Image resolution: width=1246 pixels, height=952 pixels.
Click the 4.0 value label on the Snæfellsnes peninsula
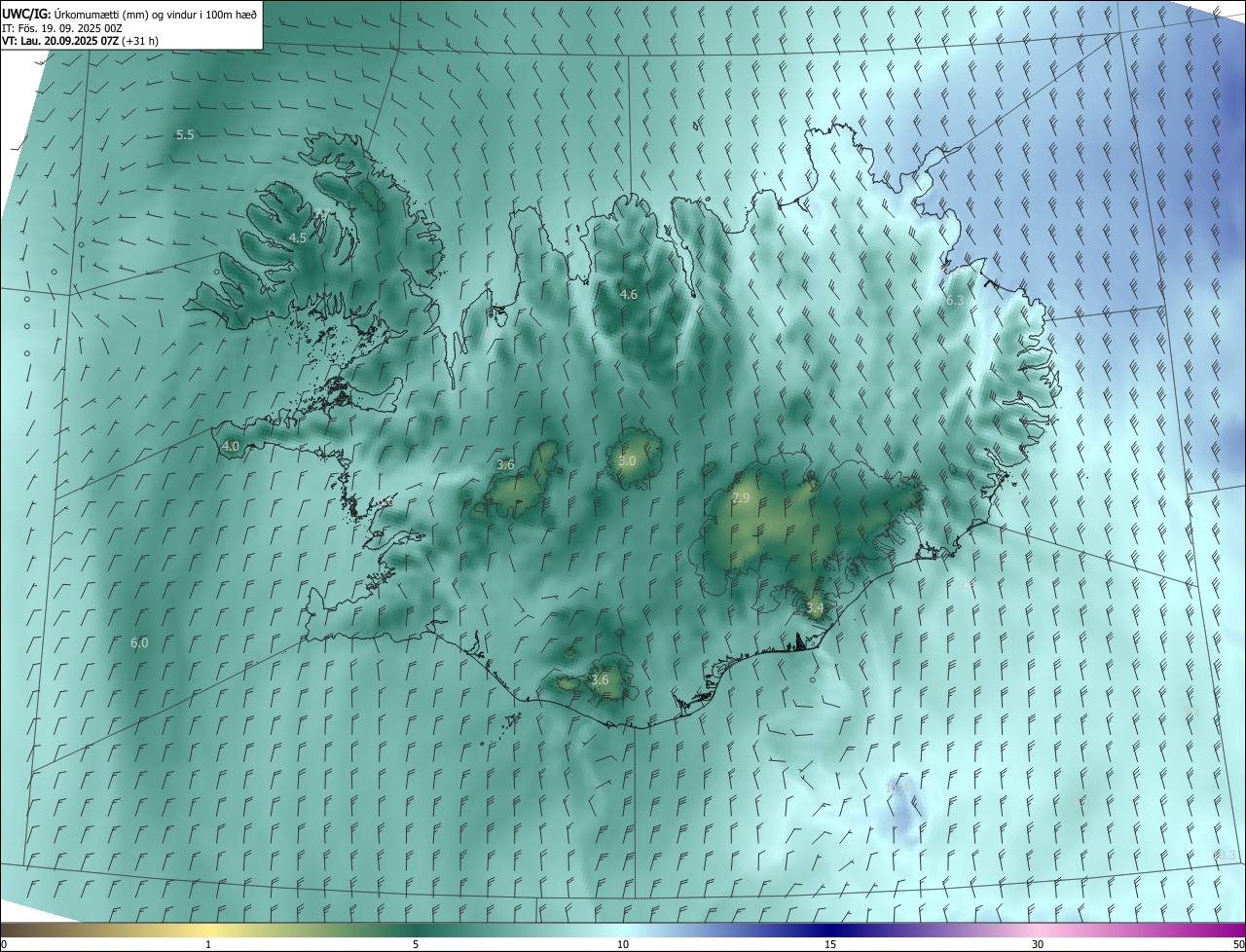point(231,447)
